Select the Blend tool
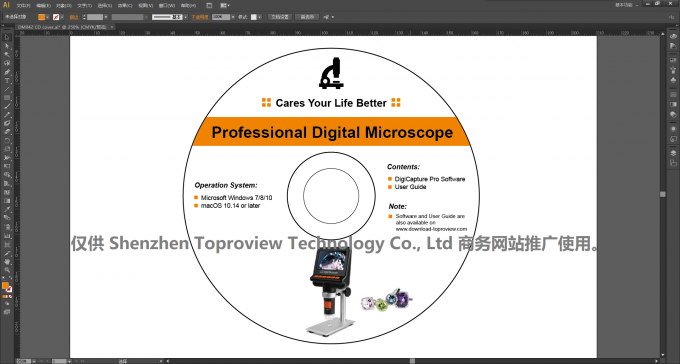680x364 pixels. pyautogui.click(x=7, y=218)
